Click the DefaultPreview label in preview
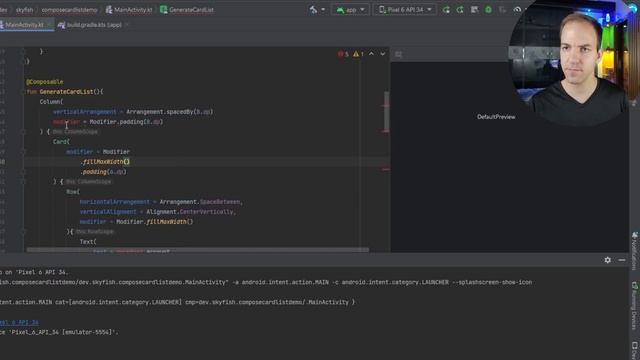The height and width of the screenshot is (360, 640). [496, 117]
